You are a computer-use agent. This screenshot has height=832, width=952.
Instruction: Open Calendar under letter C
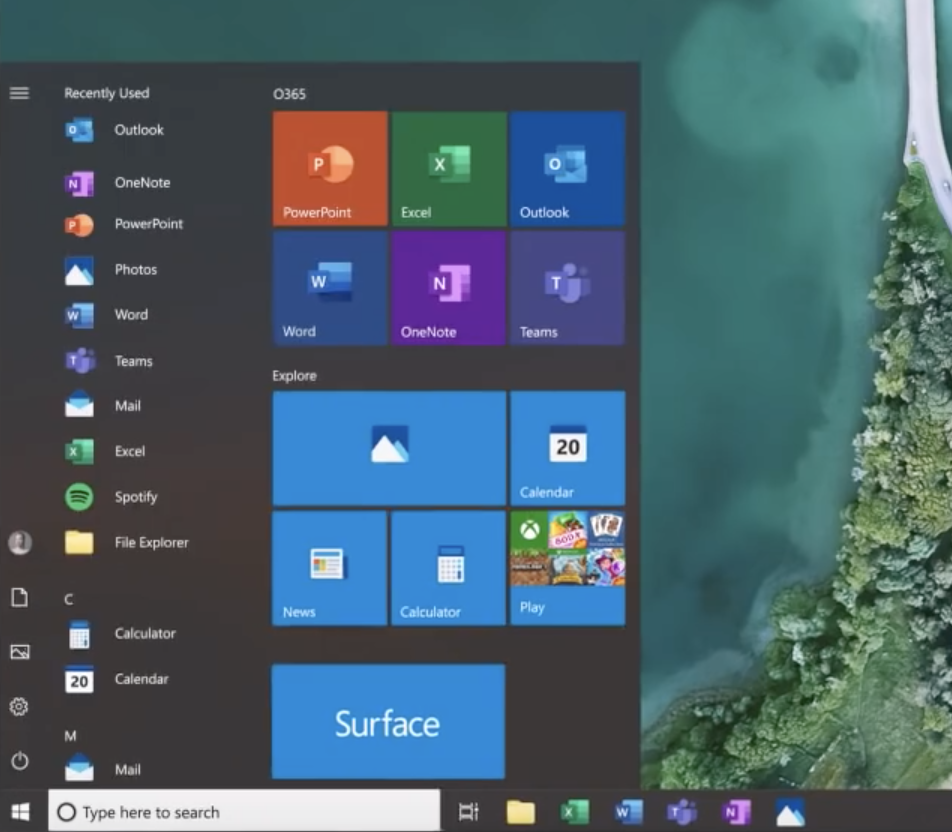[117, 680]
